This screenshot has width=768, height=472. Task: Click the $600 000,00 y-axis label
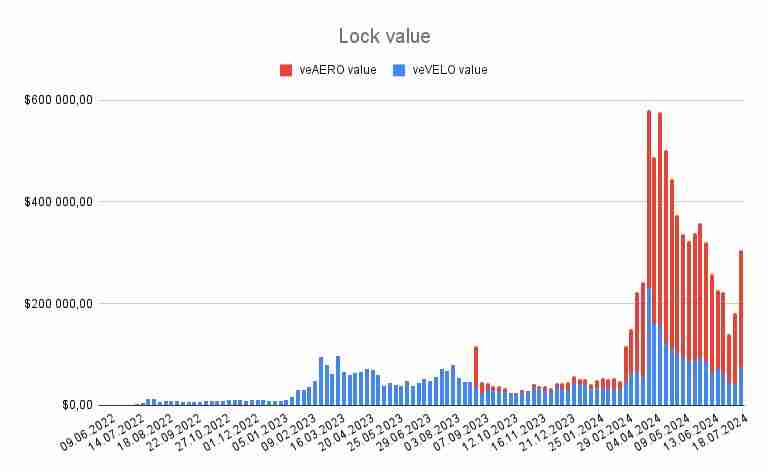coord(59,100)
